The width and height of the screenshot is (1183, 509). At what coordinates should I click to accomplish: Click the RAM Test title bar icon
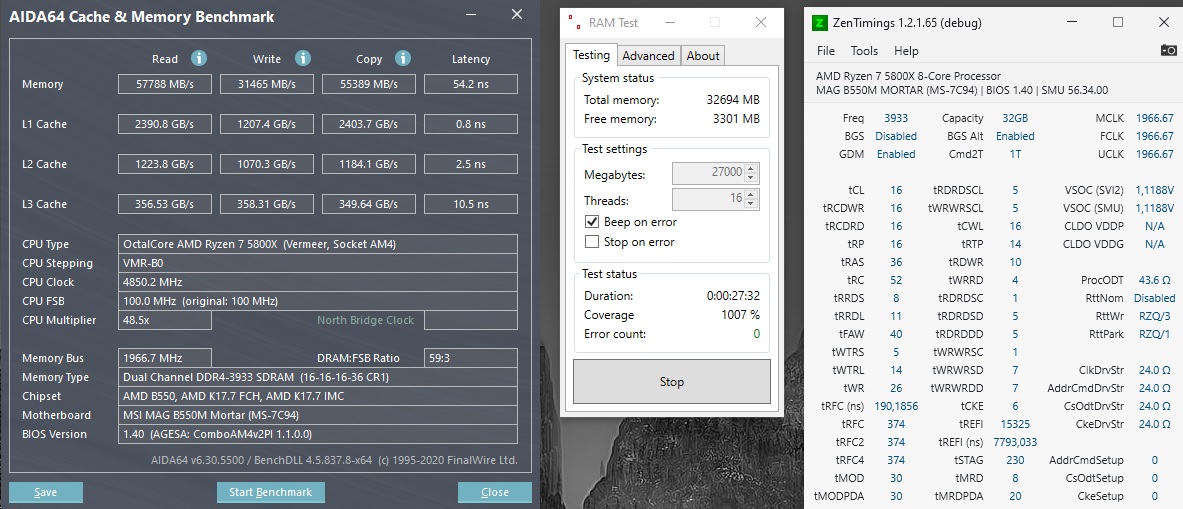coord(575,23)
